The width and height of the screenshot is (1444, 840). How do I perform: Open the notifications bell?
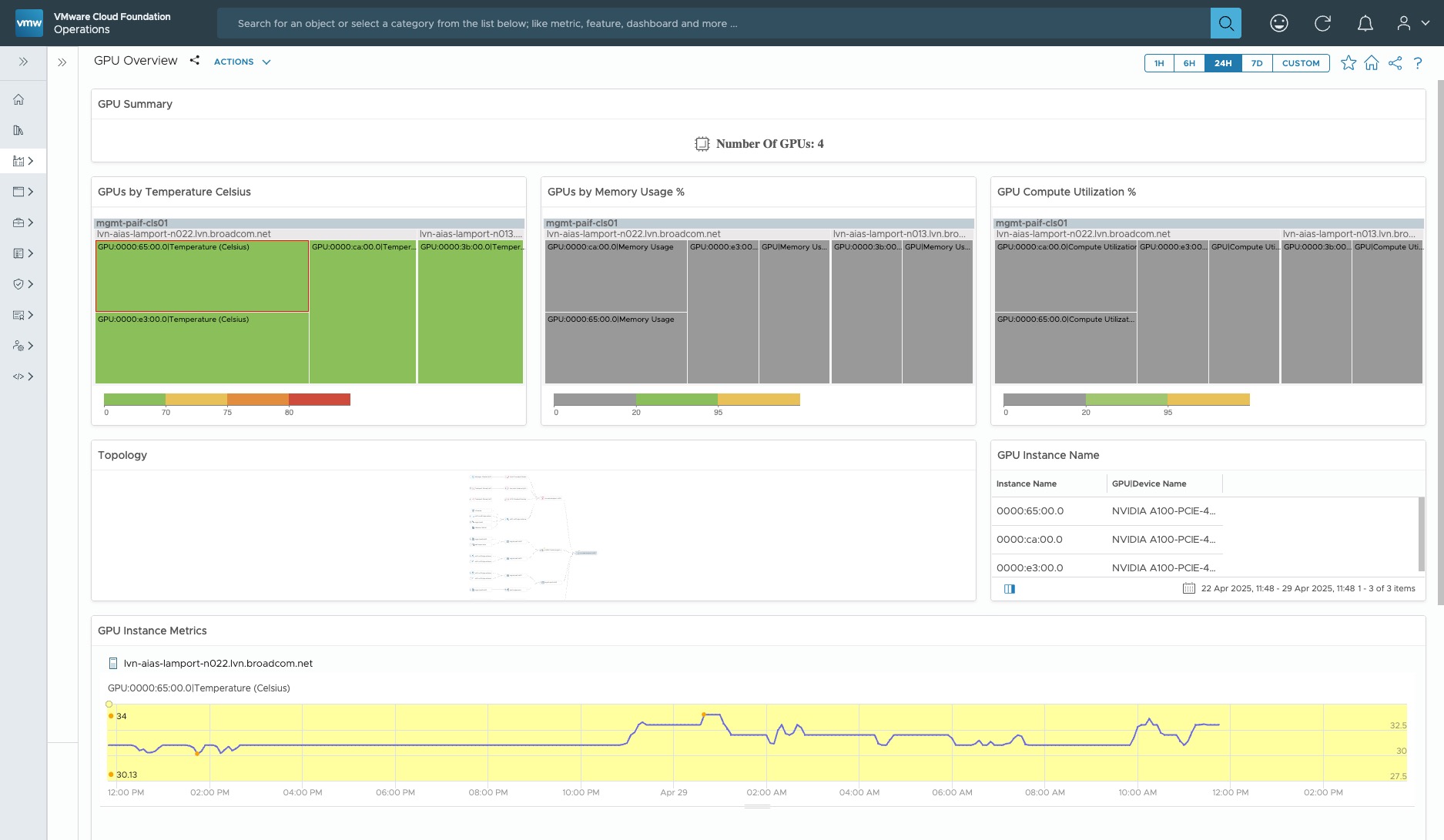pos(1365,23)
